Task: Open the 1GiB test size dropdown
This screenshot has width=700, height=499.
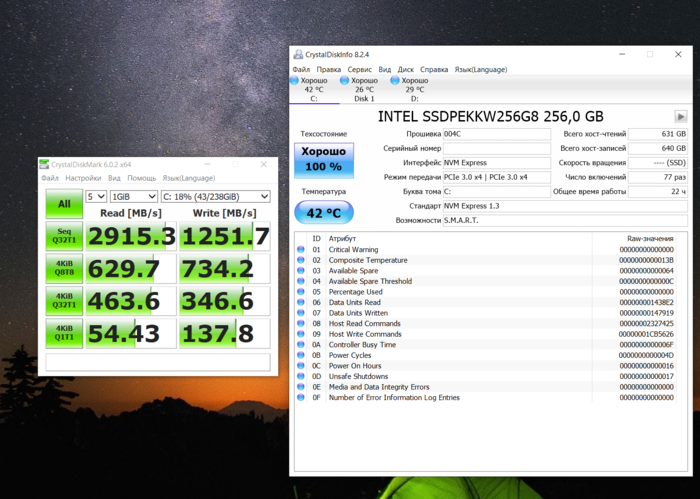Action: [x=133, y=196]
